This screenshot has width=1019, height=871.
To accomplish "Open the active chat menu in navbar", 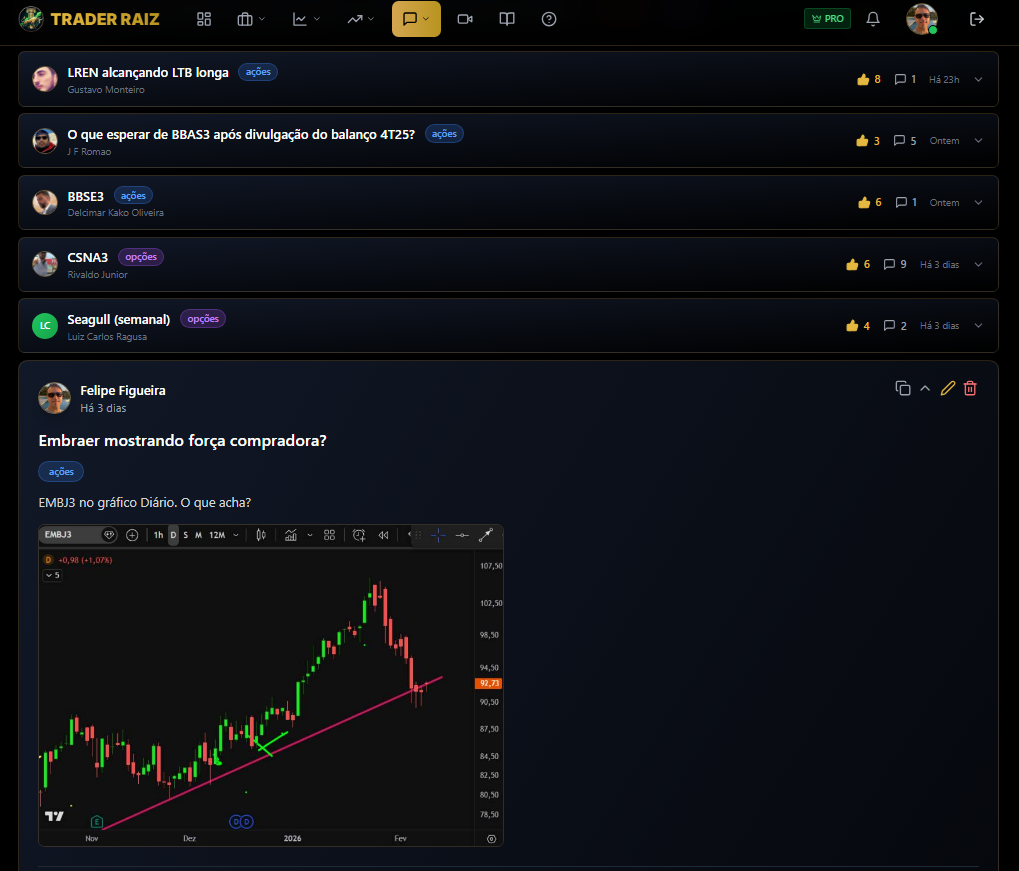I will [x=416, y=19].
